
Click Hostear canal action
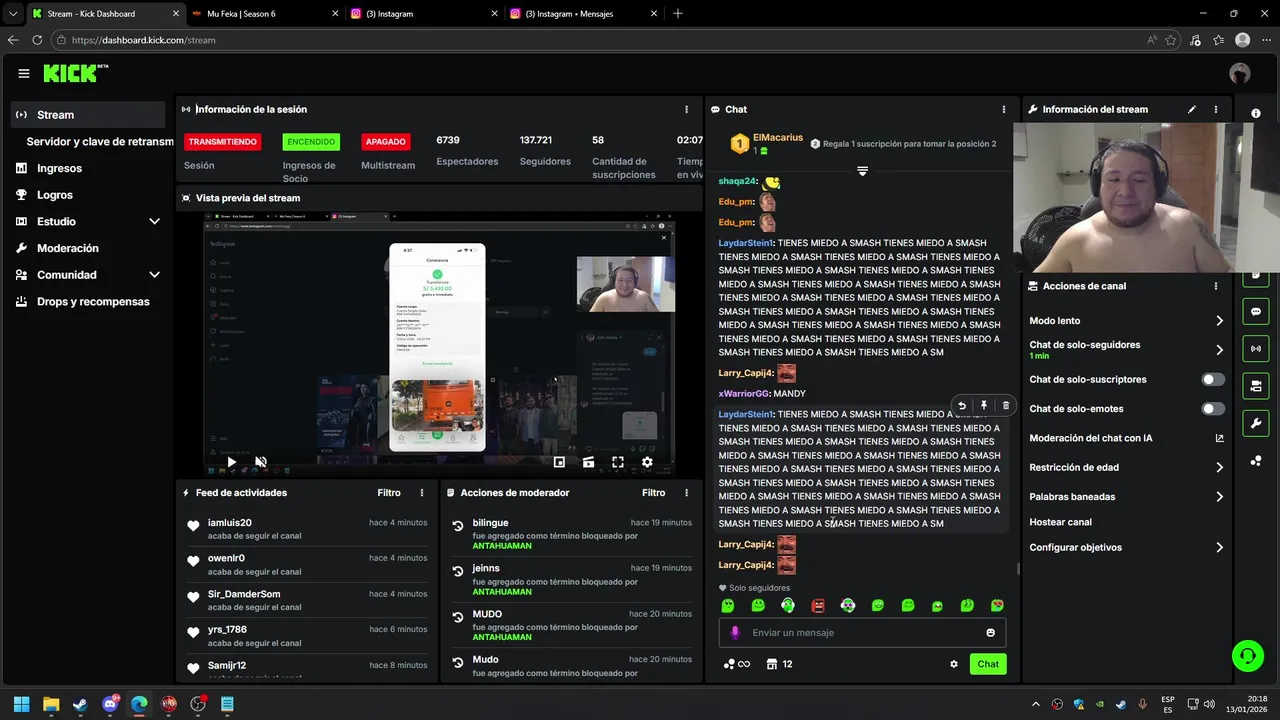[1060, 522]
